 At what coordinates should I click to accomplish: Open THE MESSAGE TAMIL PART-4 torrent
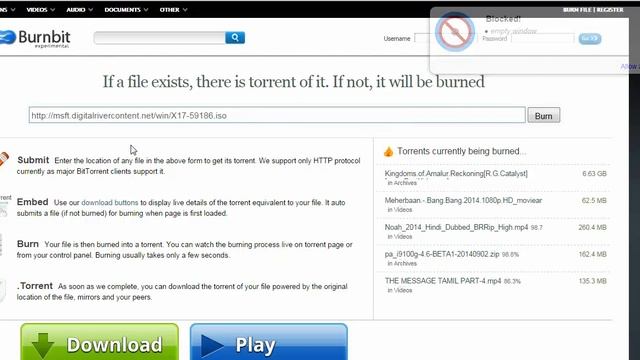(x=443, y=281)
